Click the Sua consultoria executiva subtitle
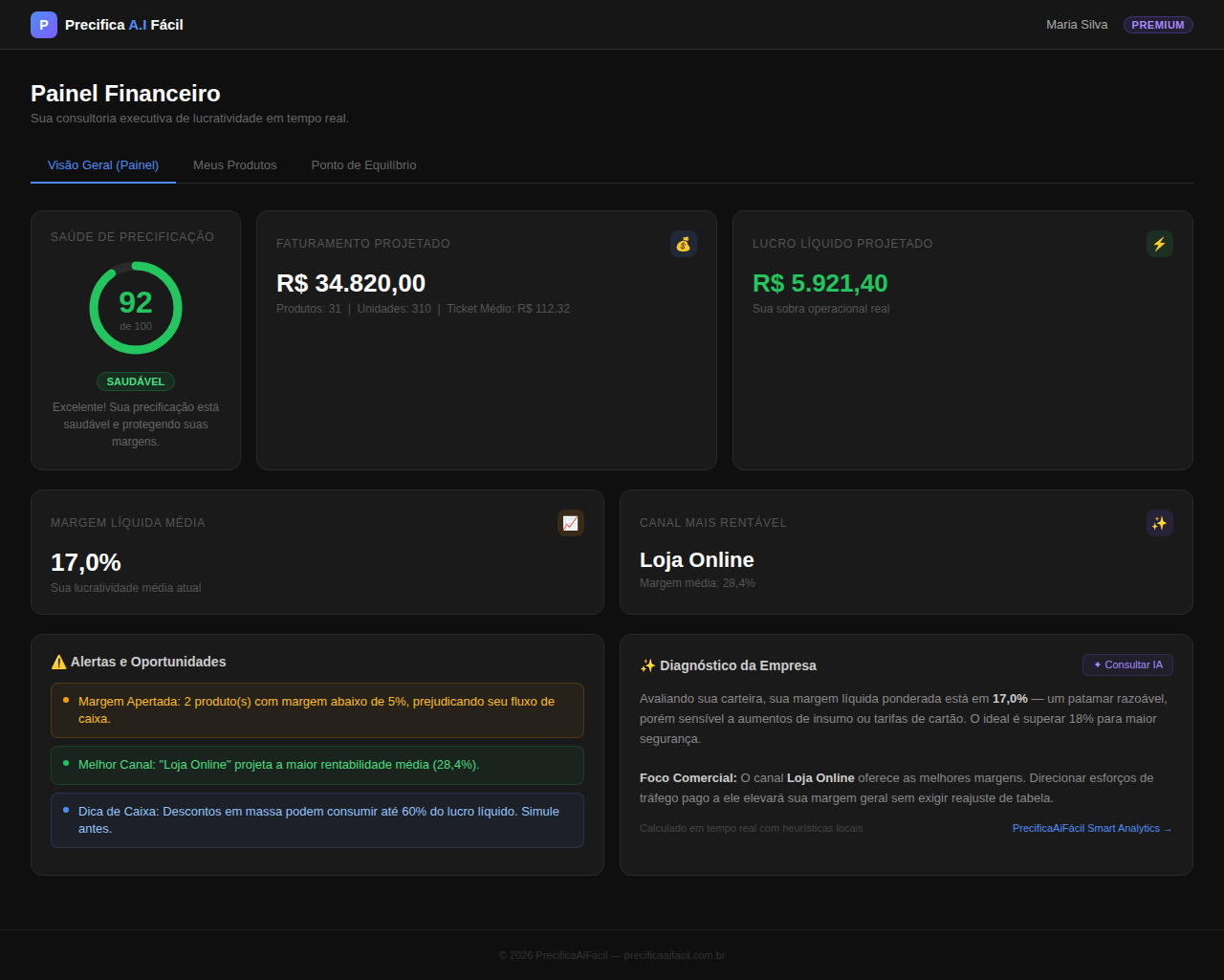This screenshot has width=1224, height=980. 189,119
